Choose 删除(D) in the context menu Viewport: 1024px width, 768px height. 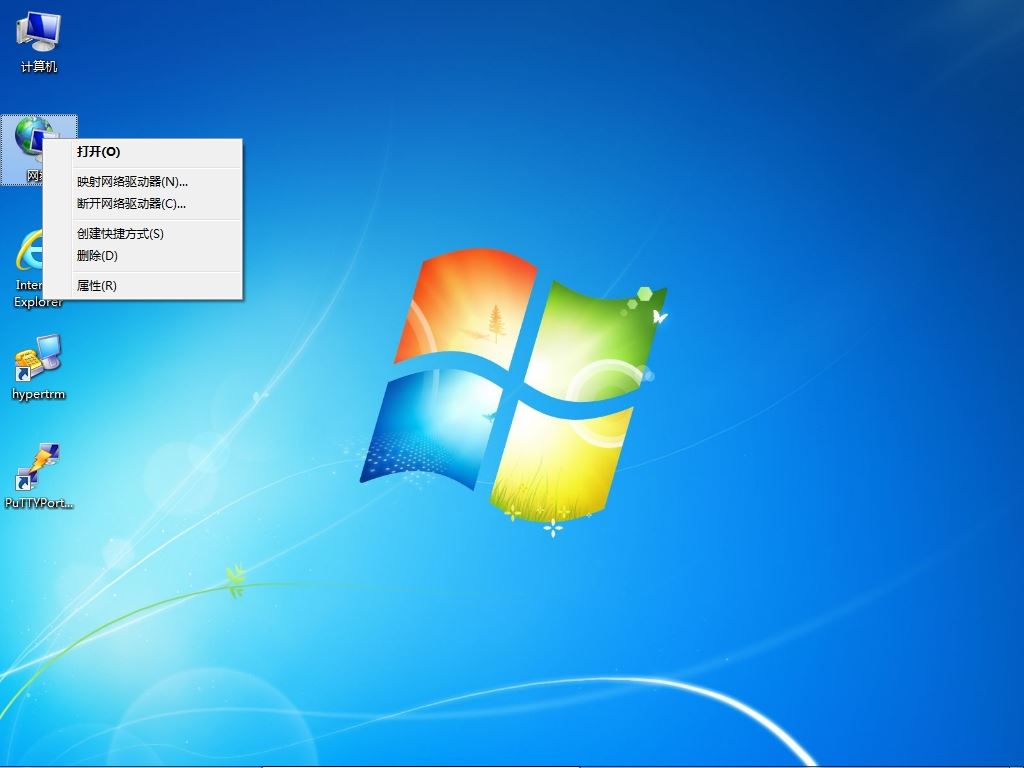[x=143, y=256]
